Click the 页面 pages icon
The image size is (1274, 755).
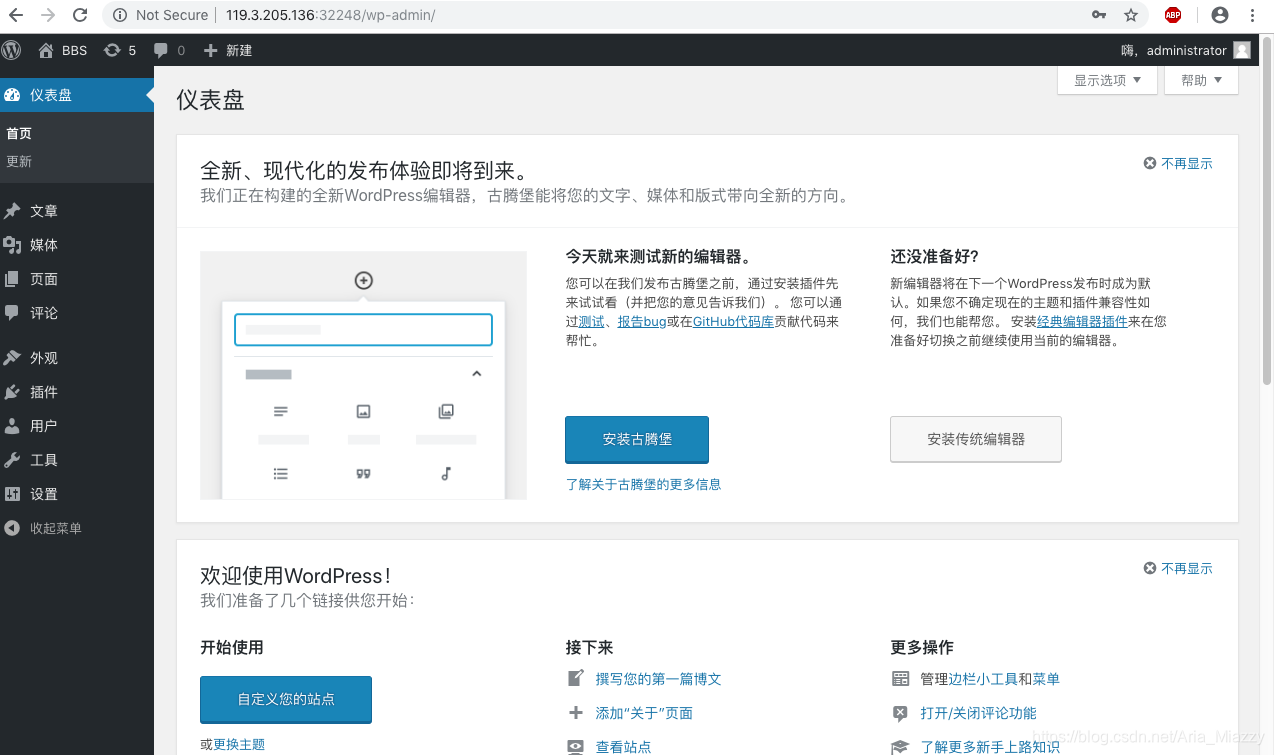coord(12,279)
